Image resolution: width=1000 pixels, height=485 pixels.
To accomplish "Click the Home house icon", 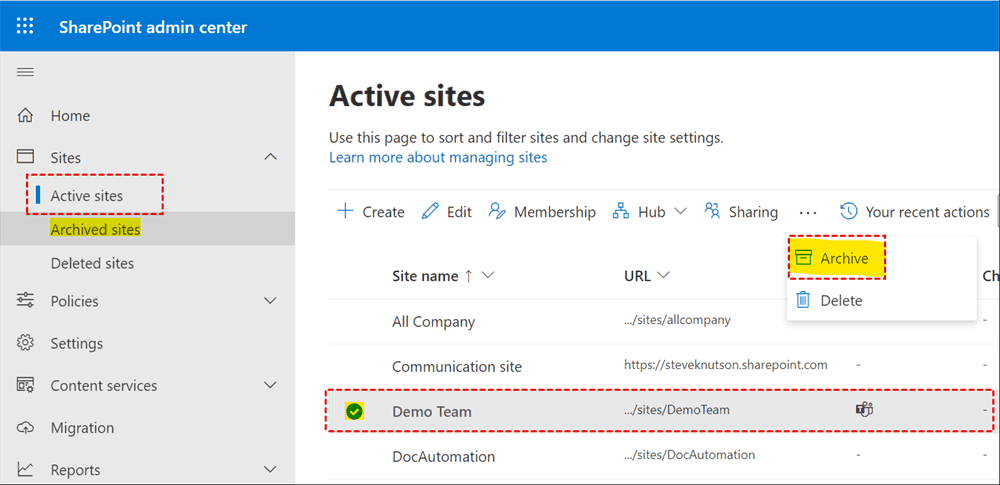I will point(26,116).
